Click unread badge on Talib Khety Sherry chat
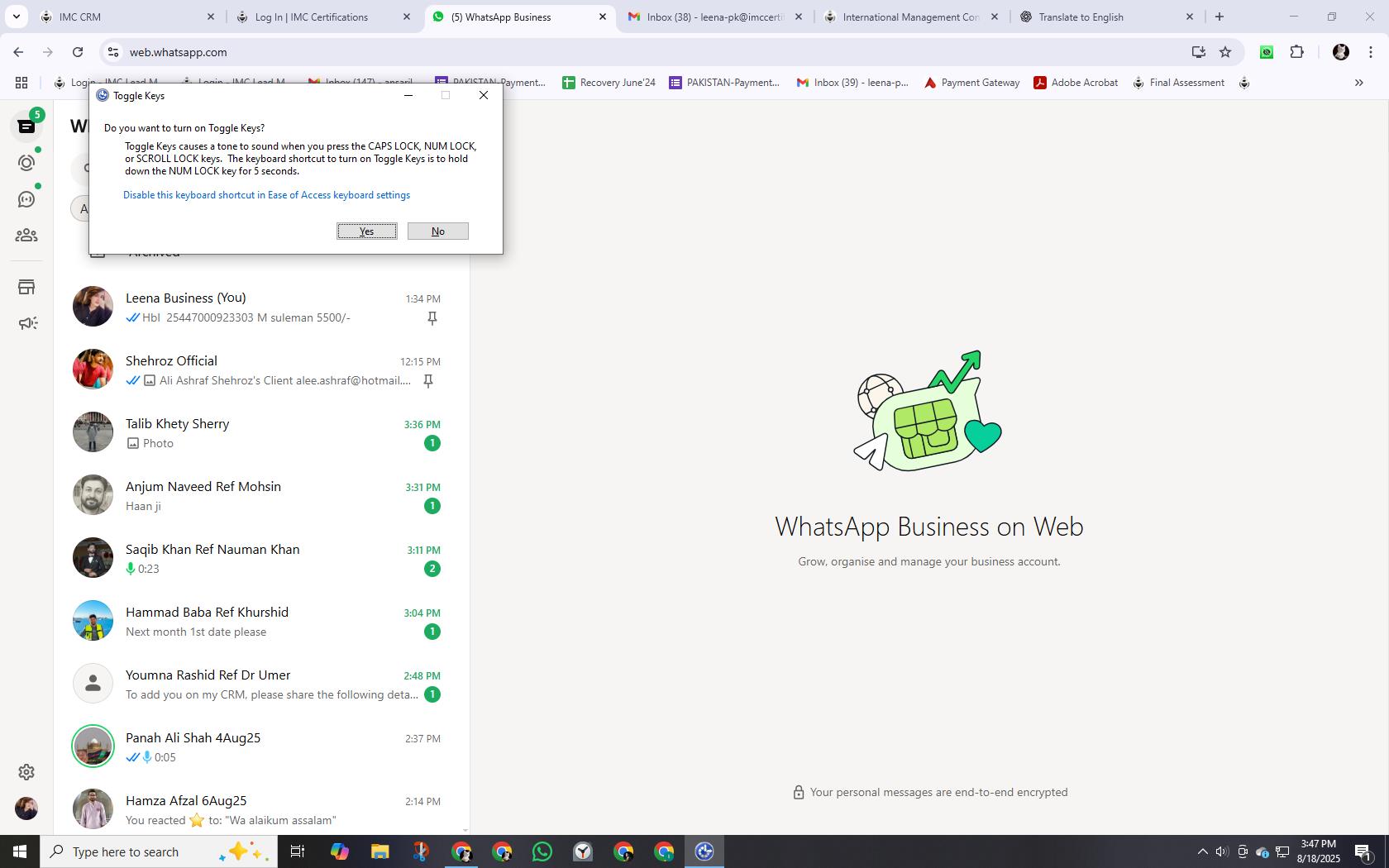 [x=432, y=443]
